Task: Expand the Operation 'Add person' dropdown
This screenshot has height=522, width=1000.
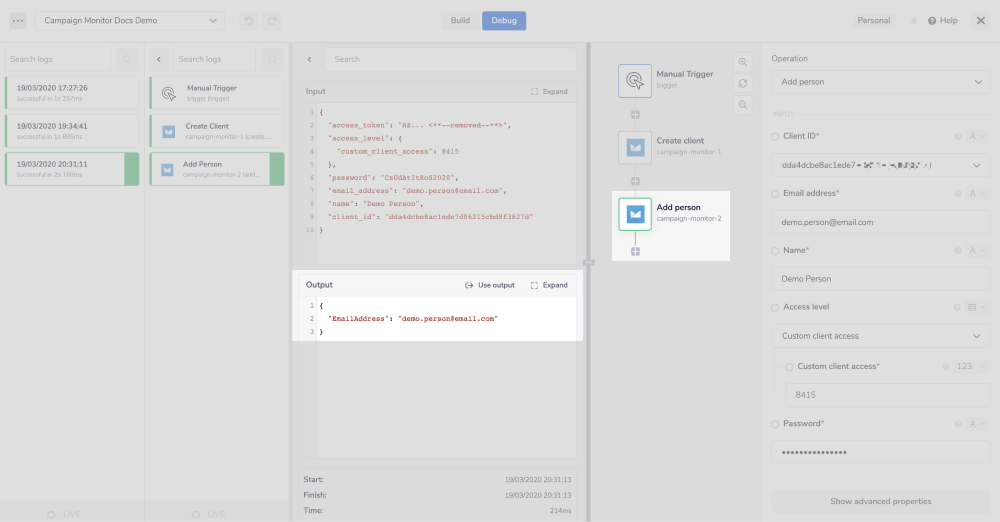Action: [880, 82]
